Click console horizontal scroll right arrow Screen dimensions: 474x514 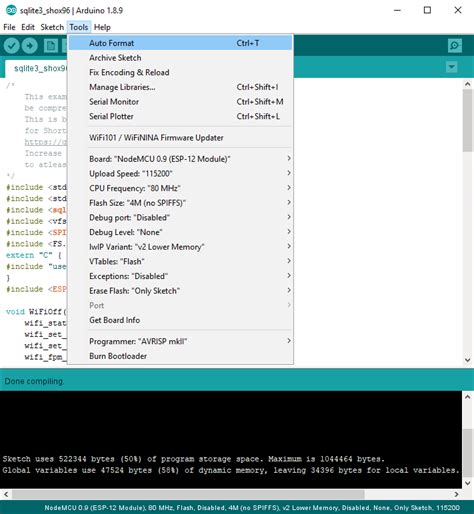pyautogui.click(x=456, y=494)
